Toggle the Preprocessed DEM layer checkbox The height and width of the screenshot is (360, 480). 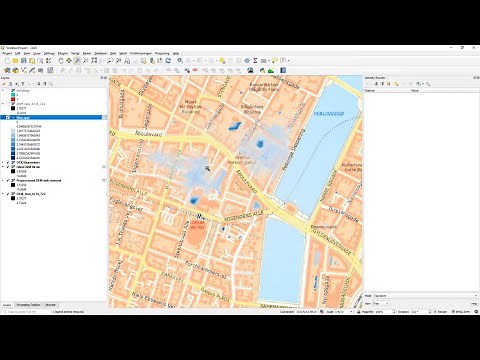tap(8, 180)
